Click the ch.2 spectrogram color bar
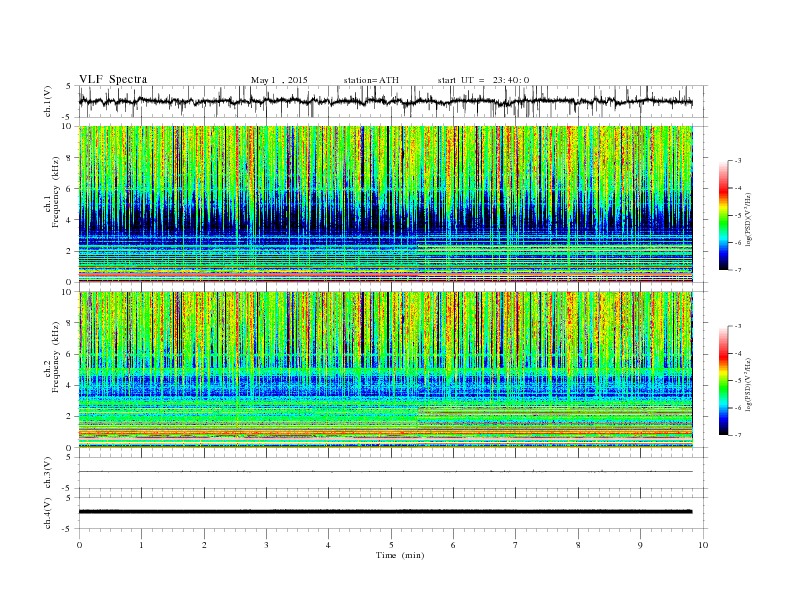Viewport: 792px width, 612px height. [723, 381]
